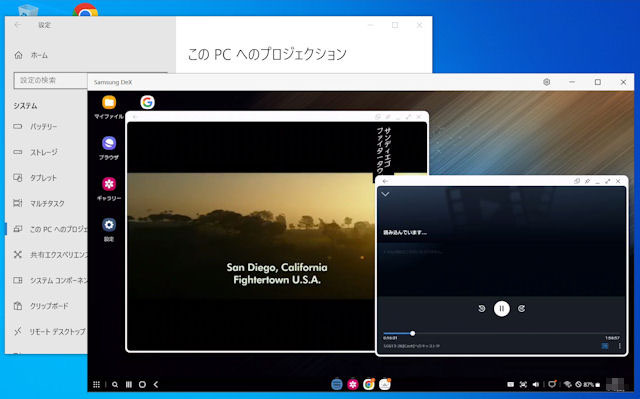Skip forward ten seconds in cast player

[522, 308]
